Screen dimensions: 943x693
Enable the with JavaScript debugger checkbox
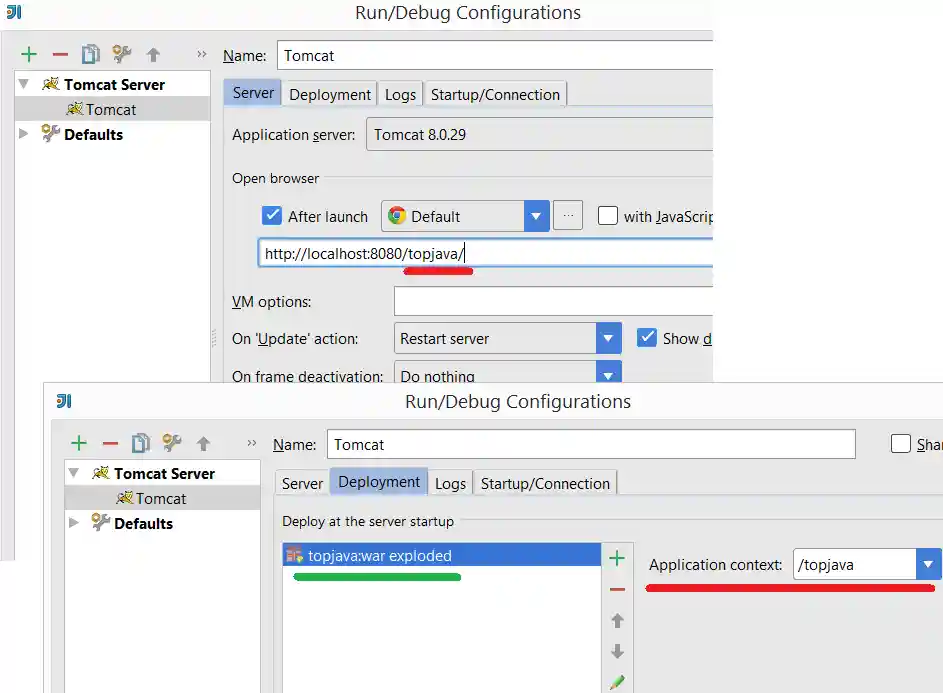[x=608, y=216]
